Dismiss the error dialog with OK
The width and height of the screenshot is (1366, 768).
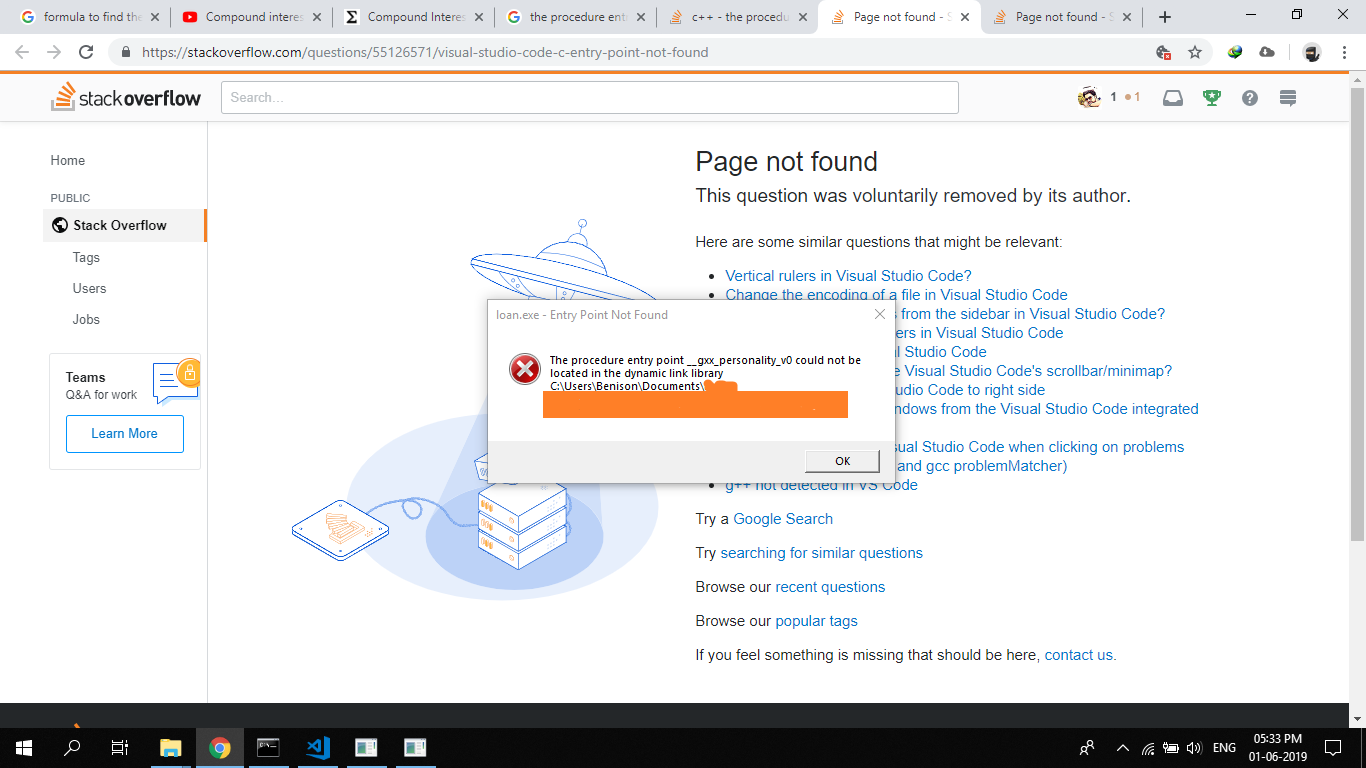[841, 460]
